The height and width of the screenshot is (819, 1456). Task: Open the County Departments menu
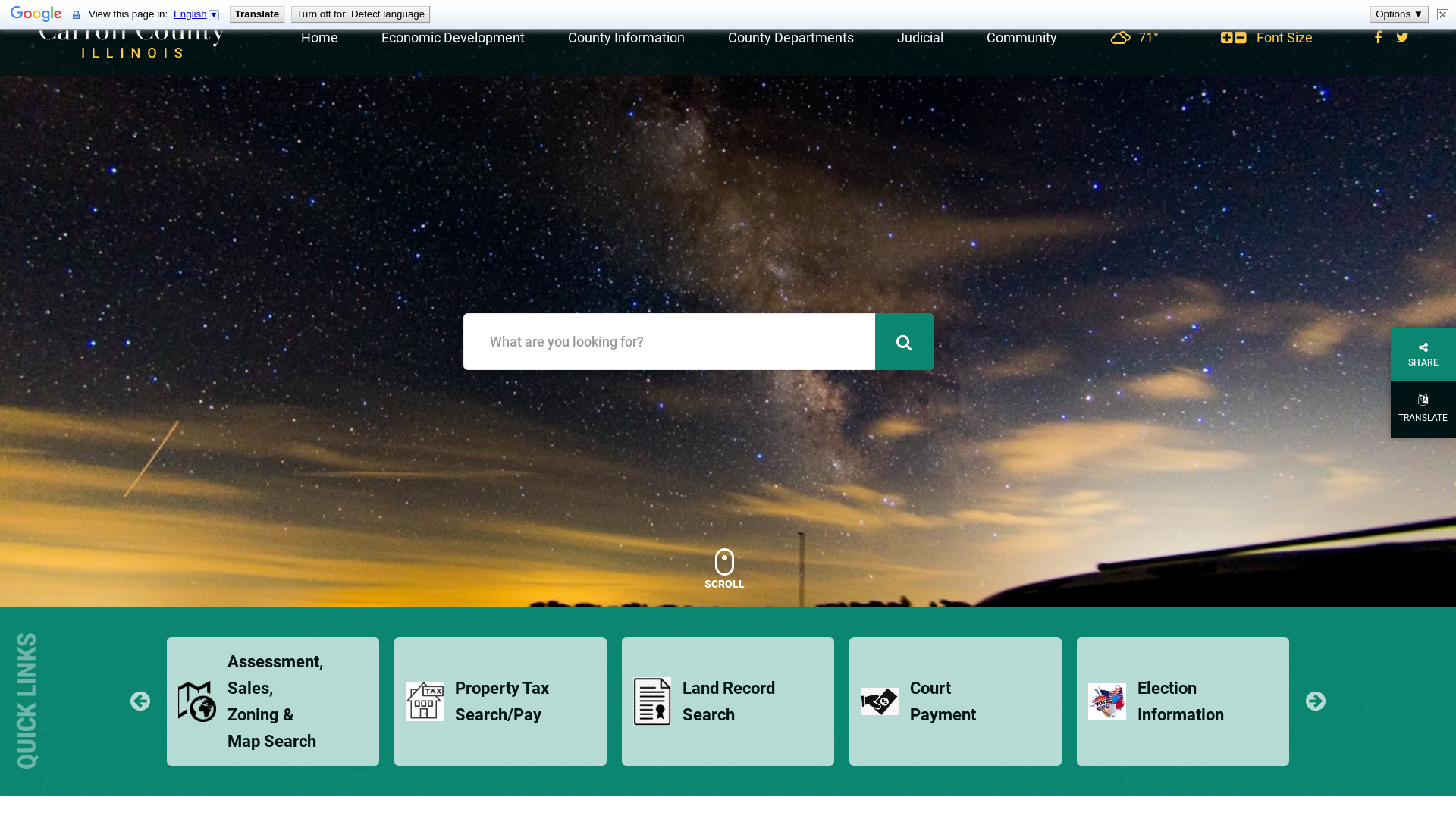[x=791, y=38]
